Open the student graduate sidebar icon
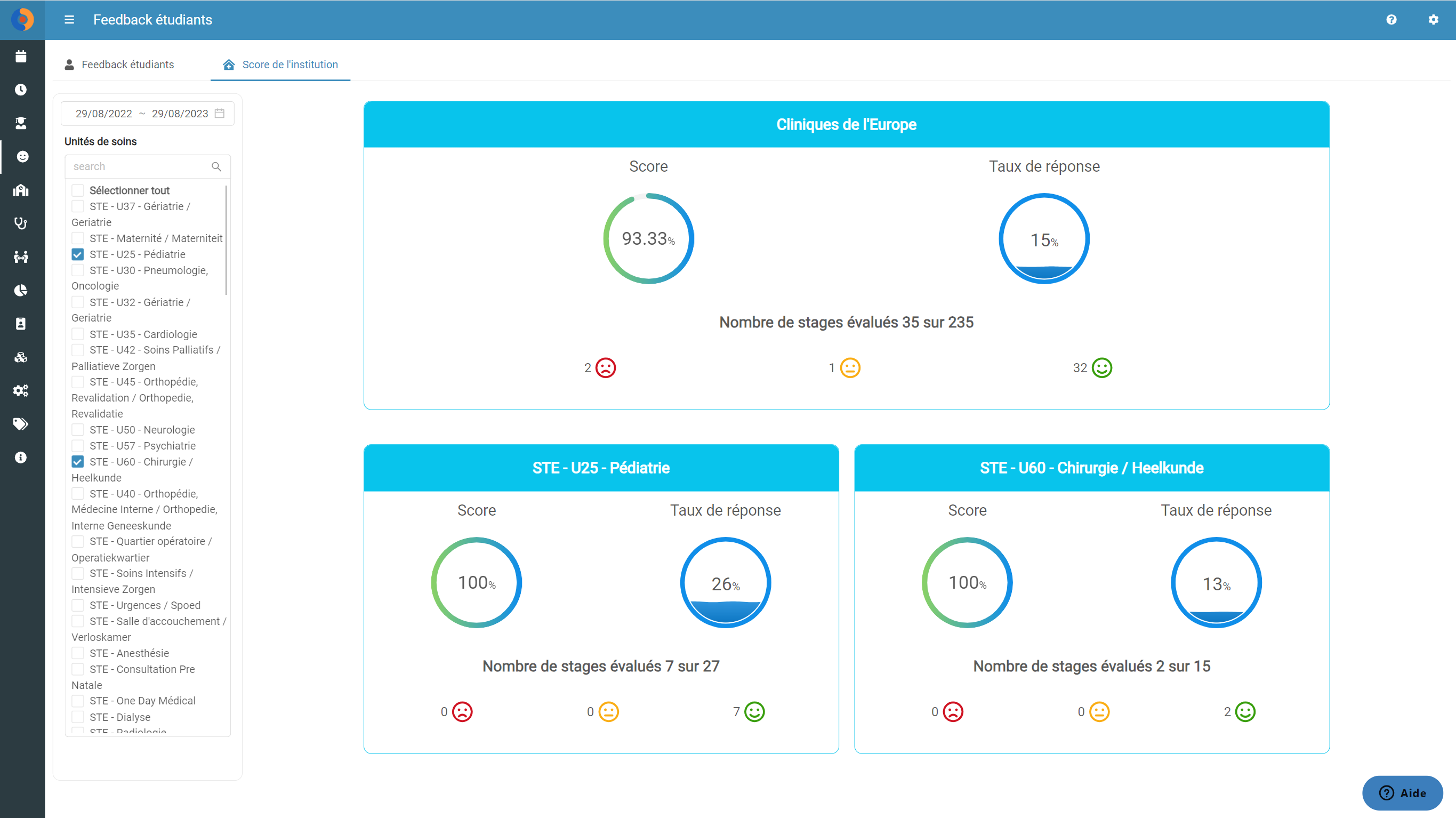Viewport: 1456px width, 818px height. click(x=21, y=123)
